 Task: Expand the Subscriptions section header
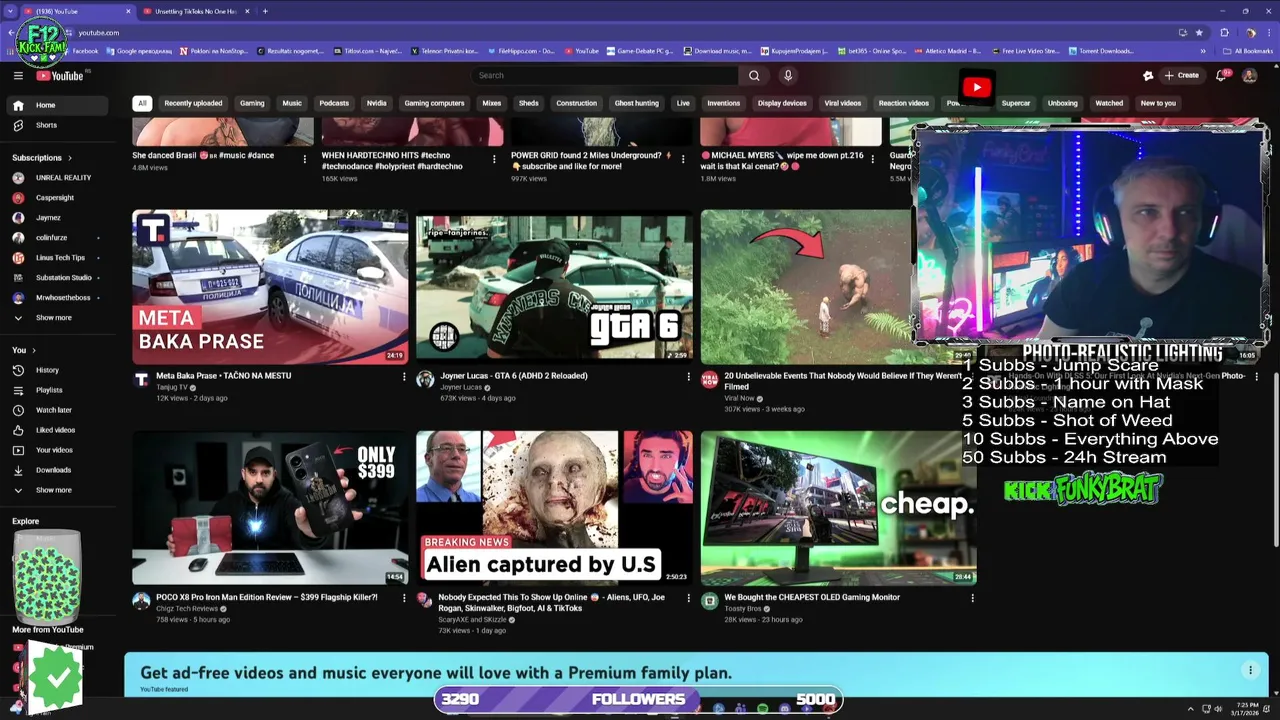[41, 158]
